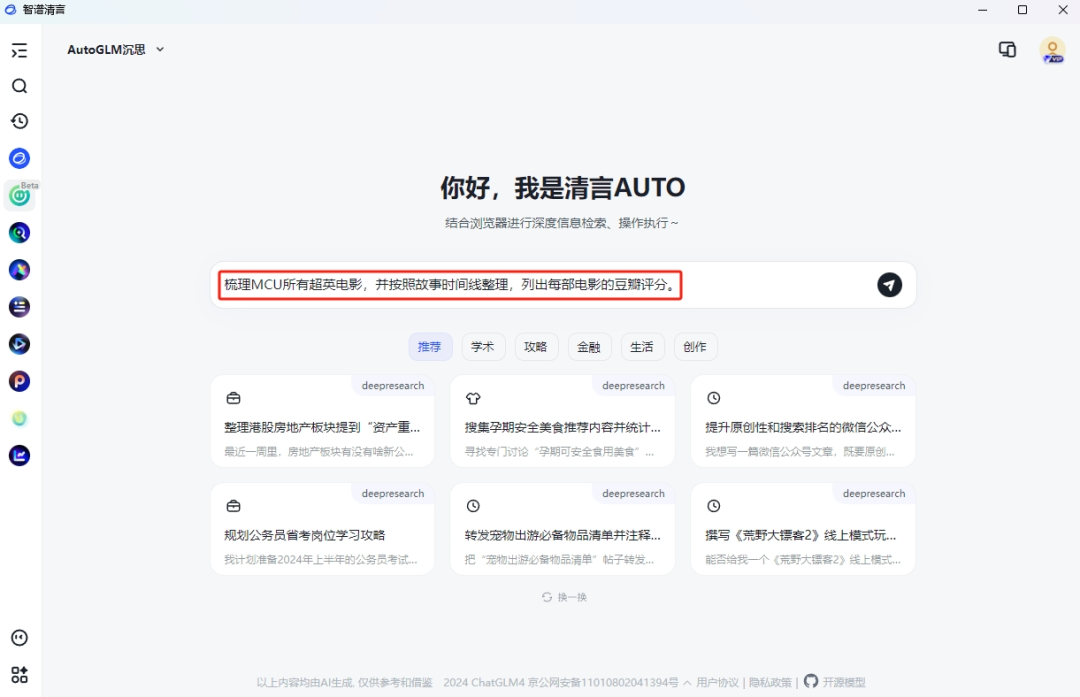Click the 开源模型 link
This screenshot has width=1080, height=697.
tap(844, 683)
